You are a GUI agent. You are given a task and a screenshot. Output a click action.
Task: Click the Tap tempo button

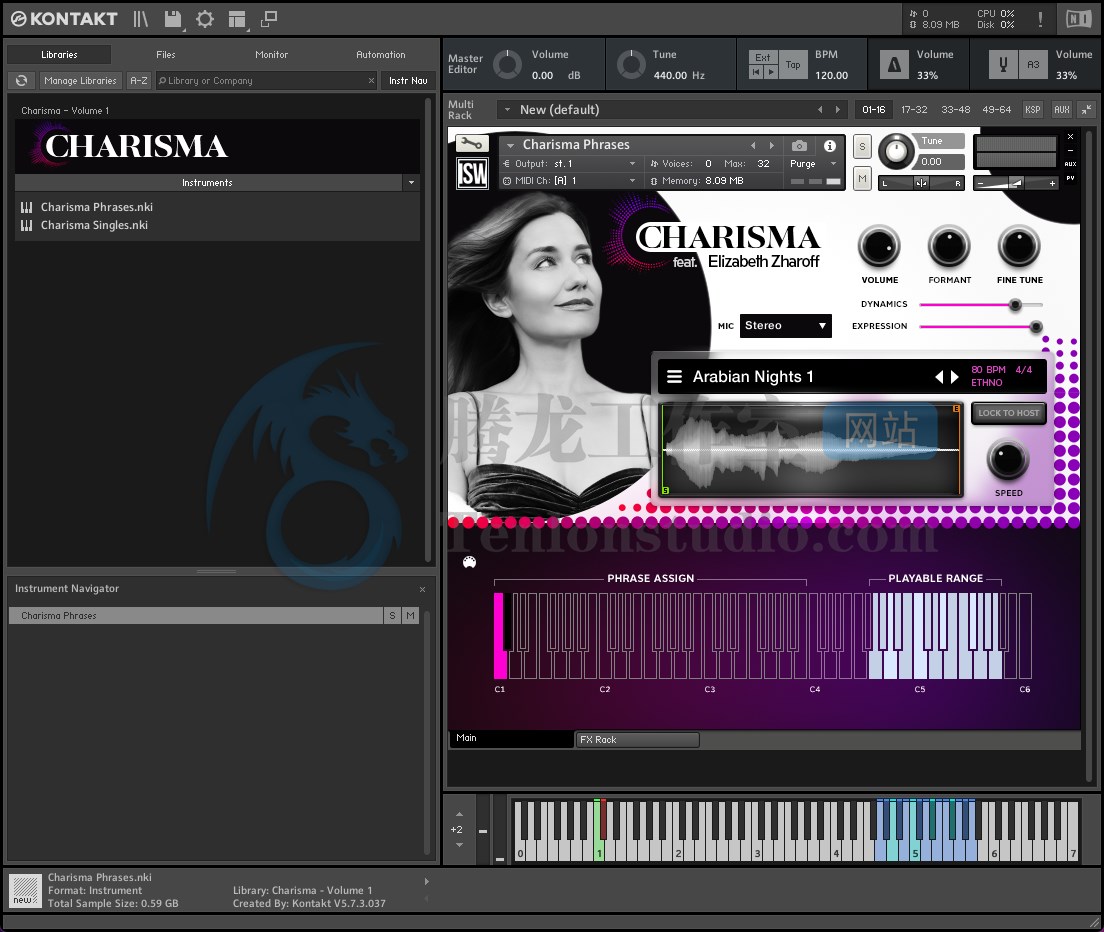tap(793, 65)
